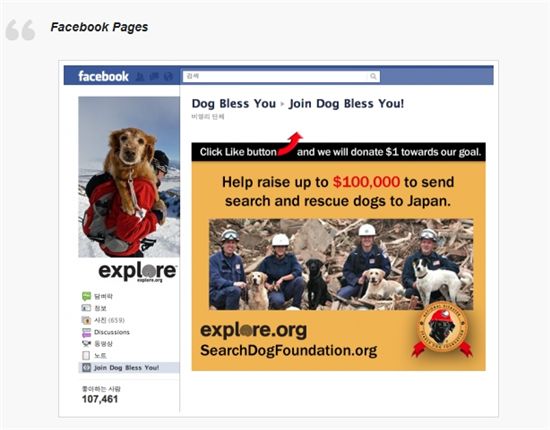Open the dog in backpack profile picture

point(129,177)
